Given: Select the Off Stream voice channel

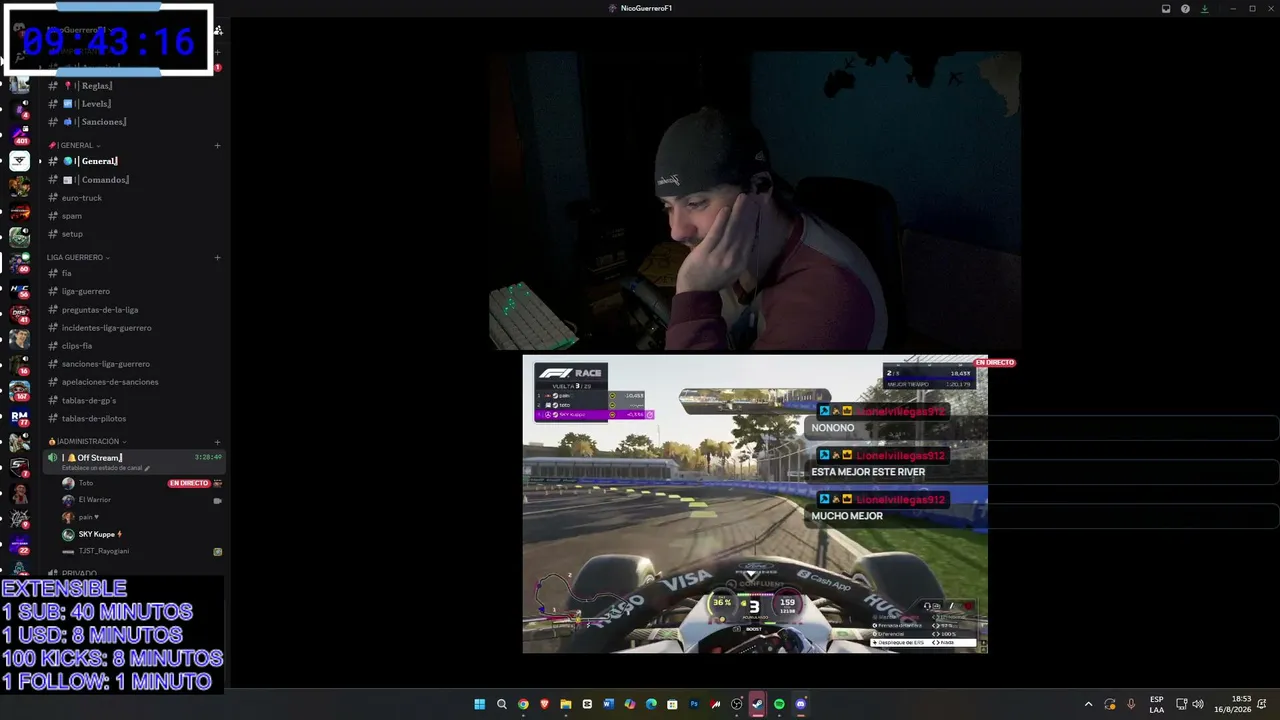Looking at the screenshot, I should [134, 461].
